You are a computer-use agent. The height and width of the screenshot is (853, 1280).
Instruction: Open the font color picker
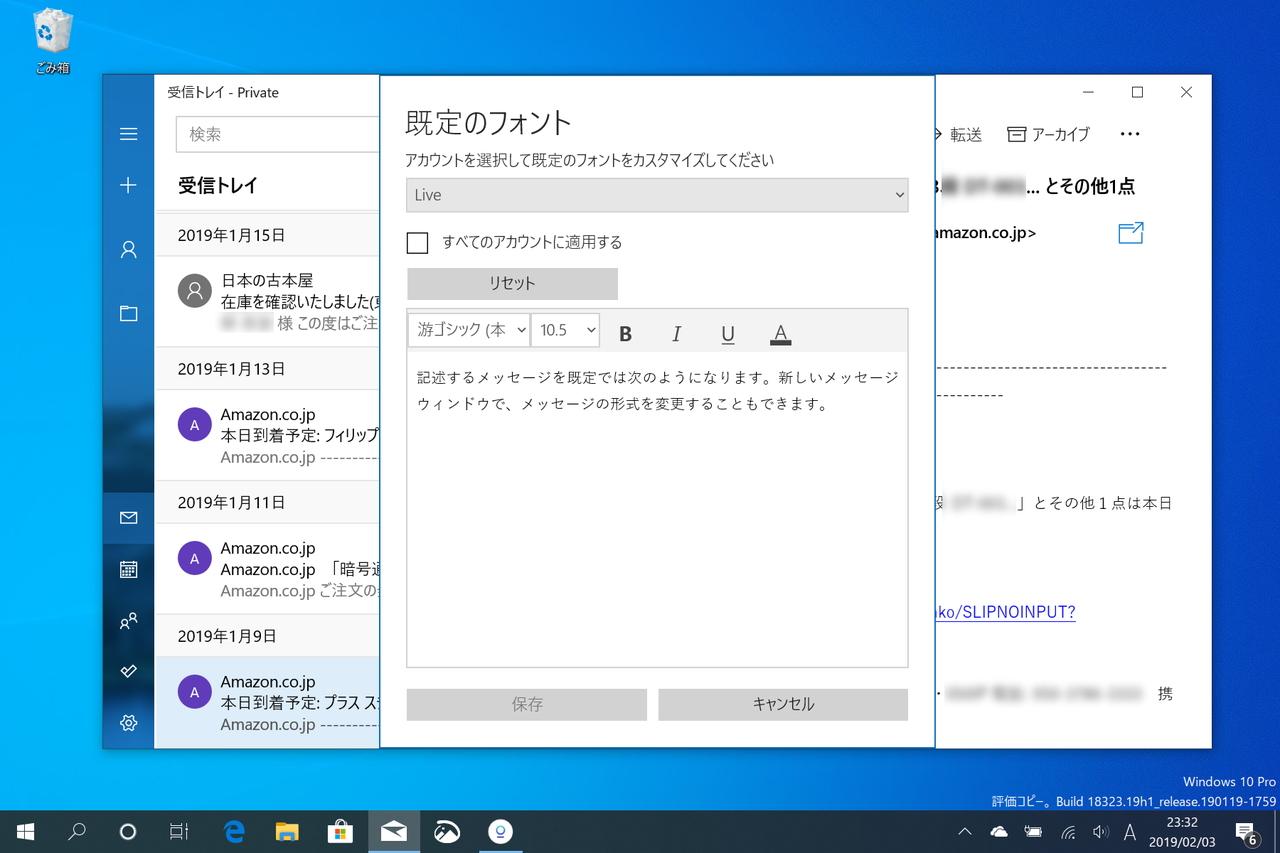[x=780, y=333]
